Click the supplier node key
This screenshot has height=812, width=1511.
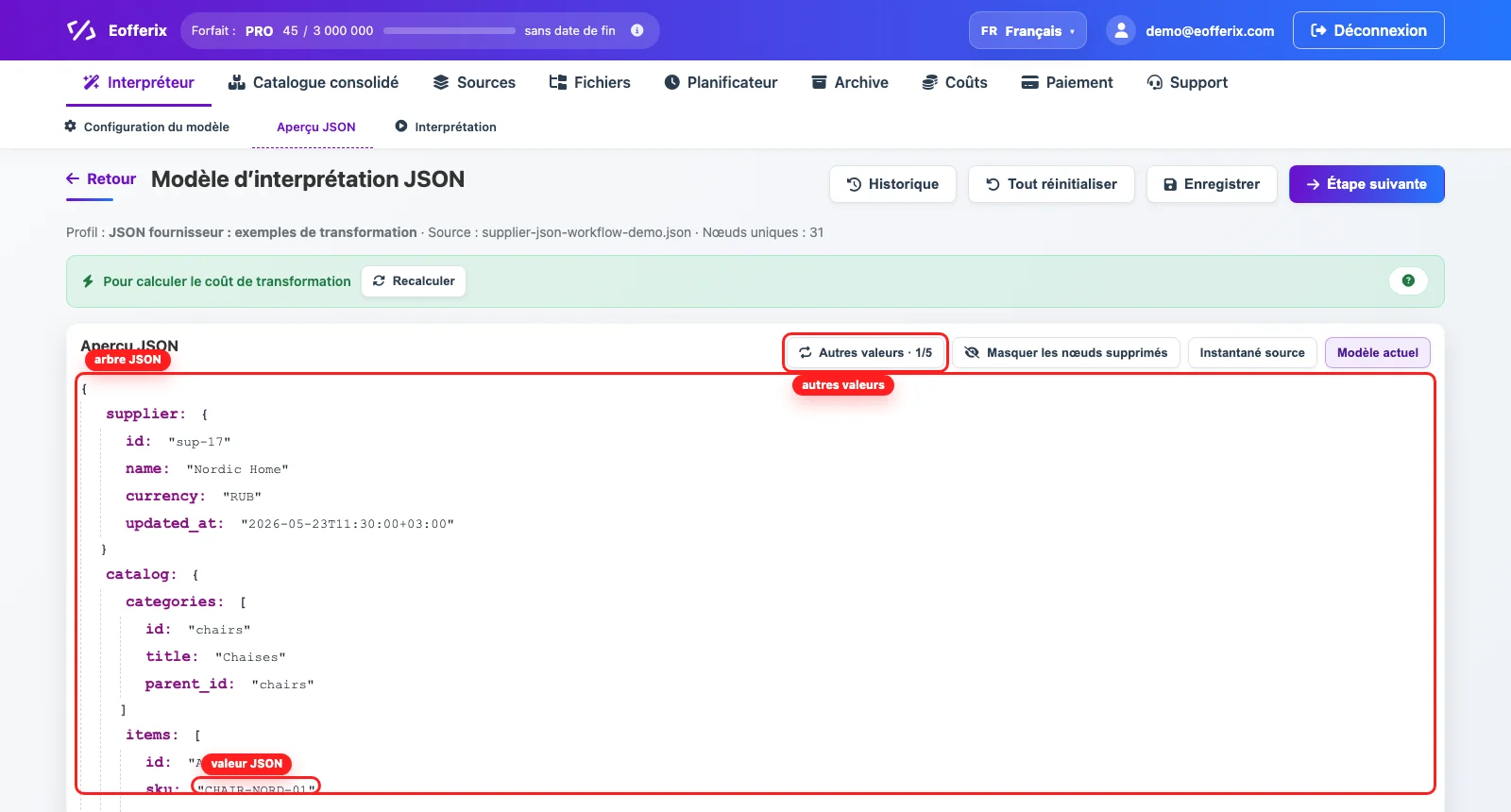[145, 414]
